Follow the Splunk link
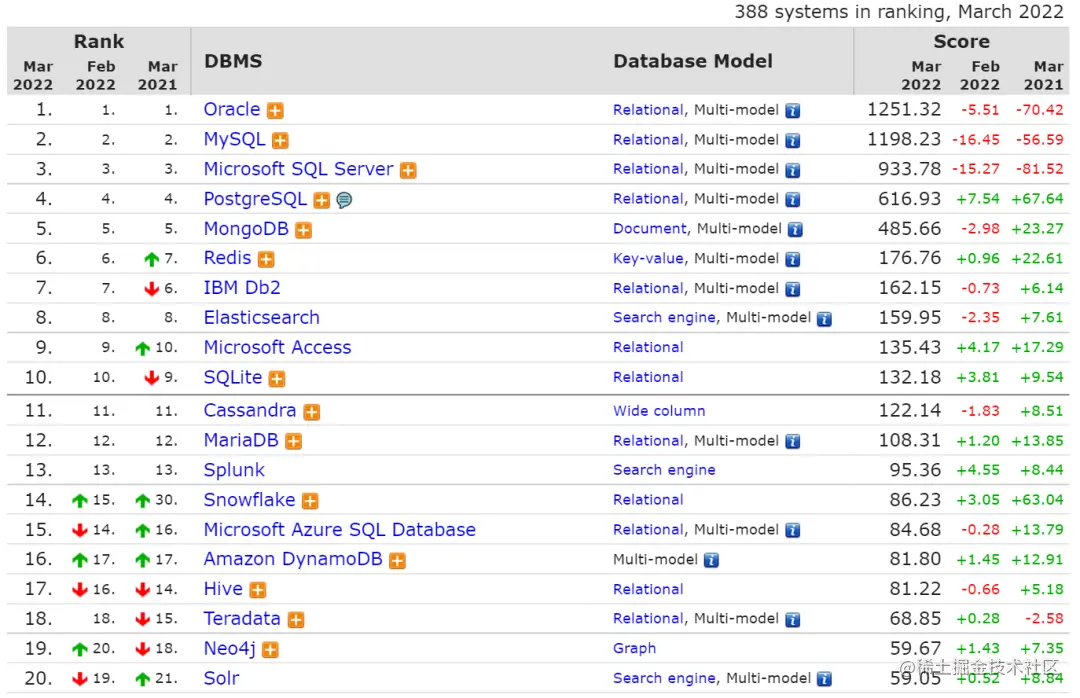This screenshot has height=698, width=1080. (234, 470)
